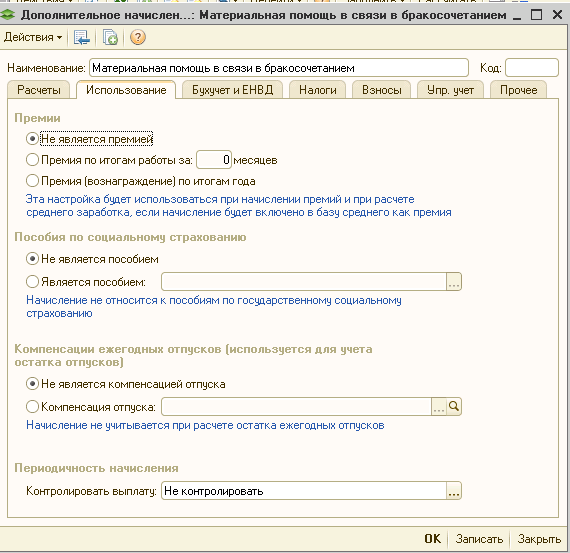
Task: Click the copy-new-element toolbar icon
Action: point(110,37)
